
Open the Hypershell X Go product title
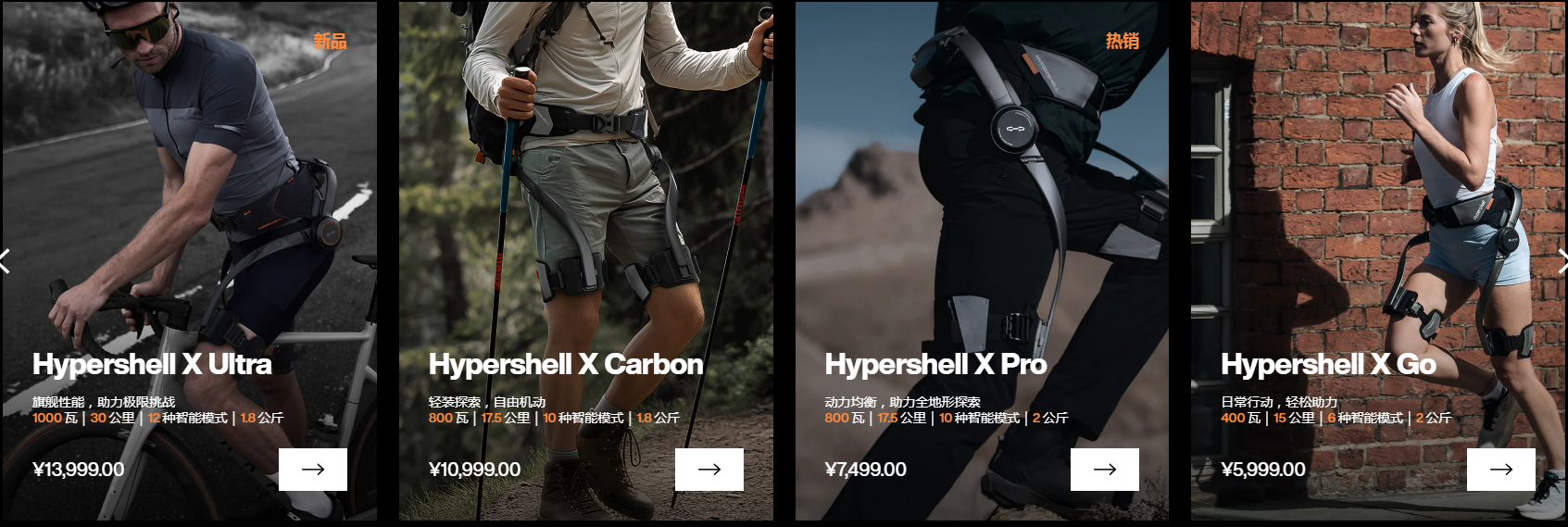tap(1328, 364)
